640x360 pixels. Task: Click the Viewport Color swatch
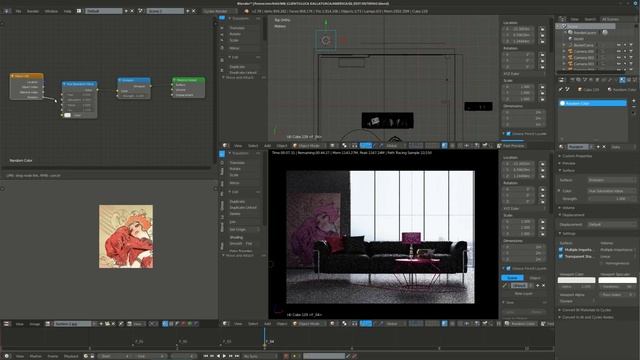(576, 280)
